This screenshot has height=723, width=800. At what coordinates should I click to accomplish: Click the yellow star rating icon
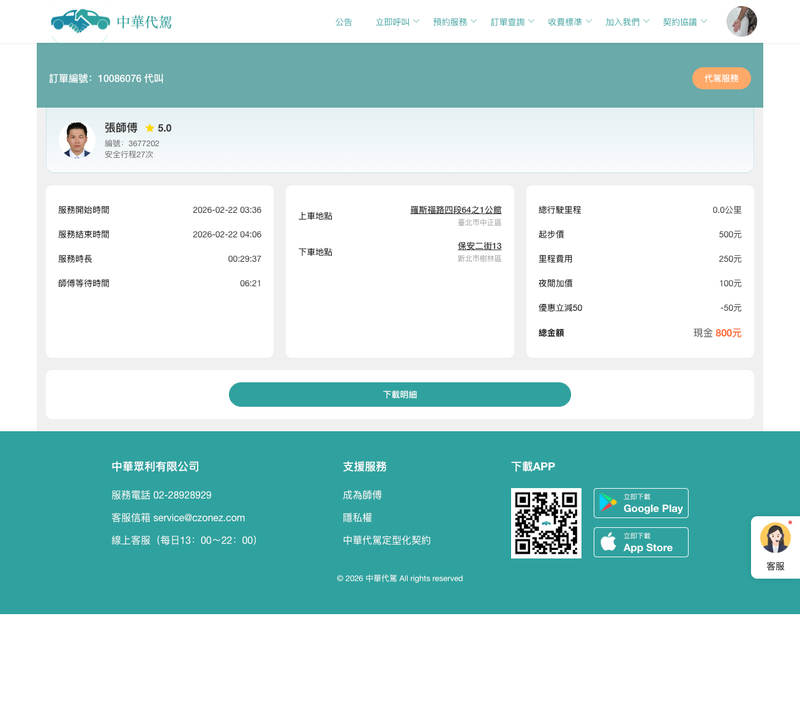(150, 128)
